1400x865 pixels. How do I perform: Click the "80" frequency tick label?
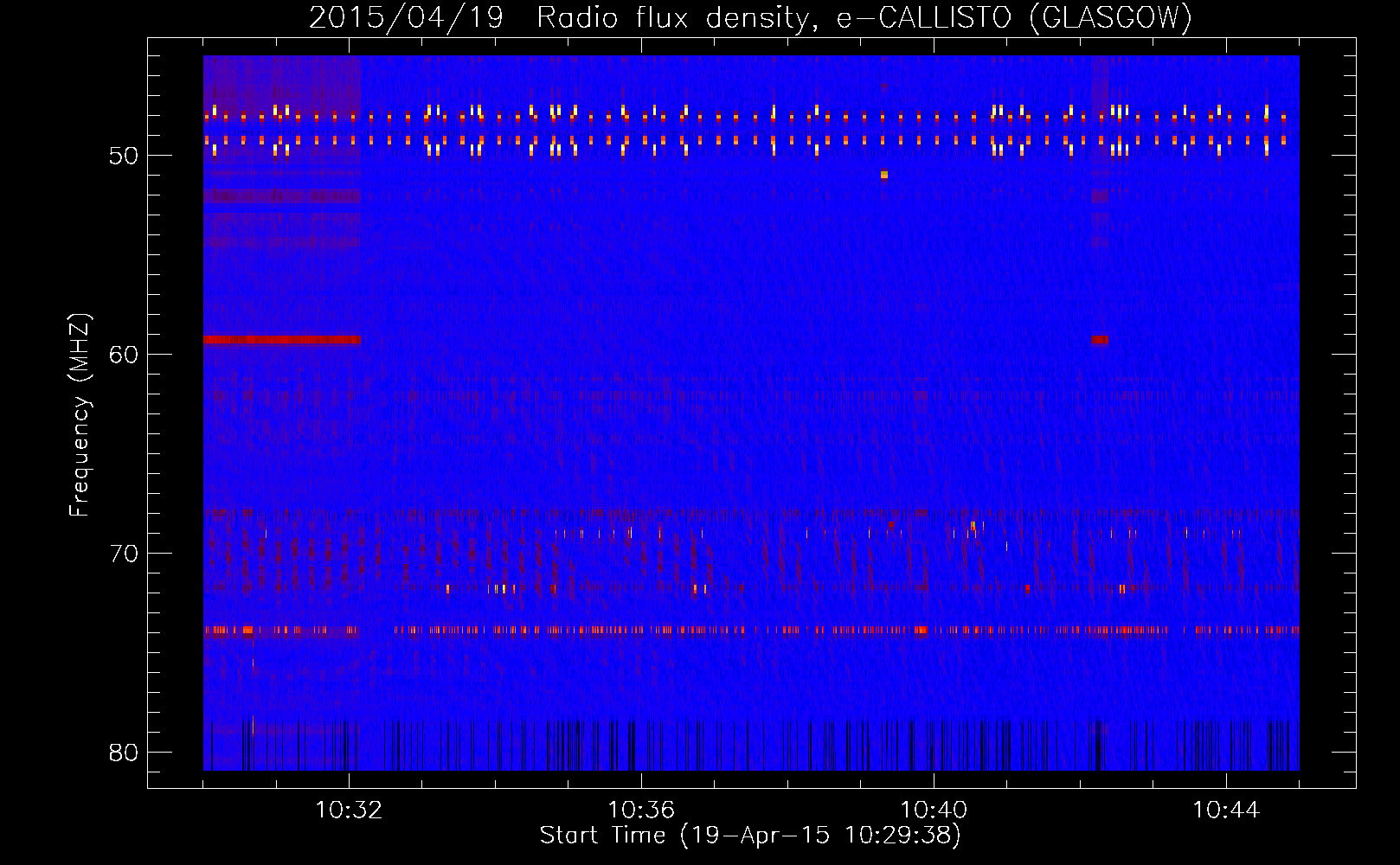coord(124,753)
